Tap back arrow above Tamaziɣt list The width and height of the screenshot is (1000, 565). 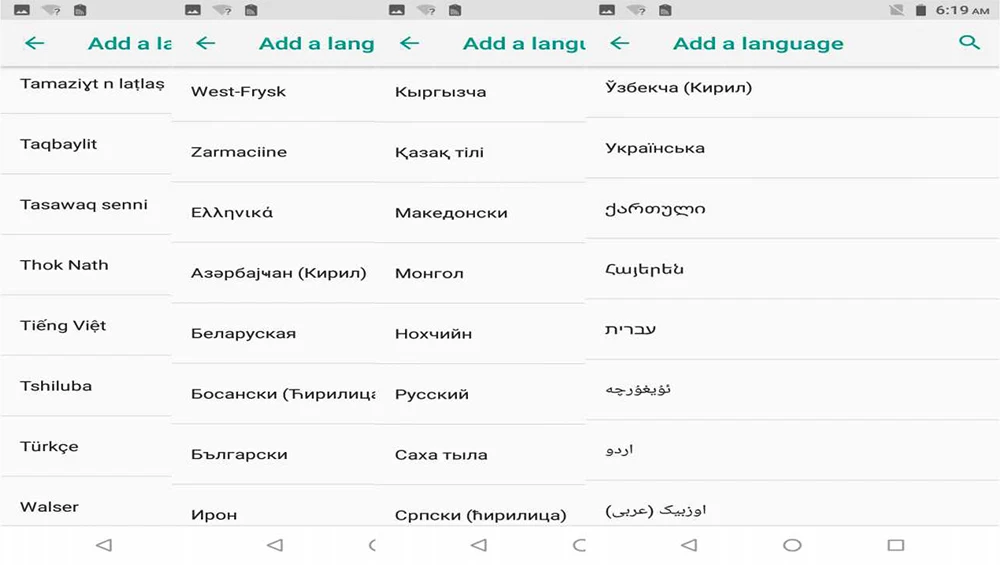pos(34,43)
